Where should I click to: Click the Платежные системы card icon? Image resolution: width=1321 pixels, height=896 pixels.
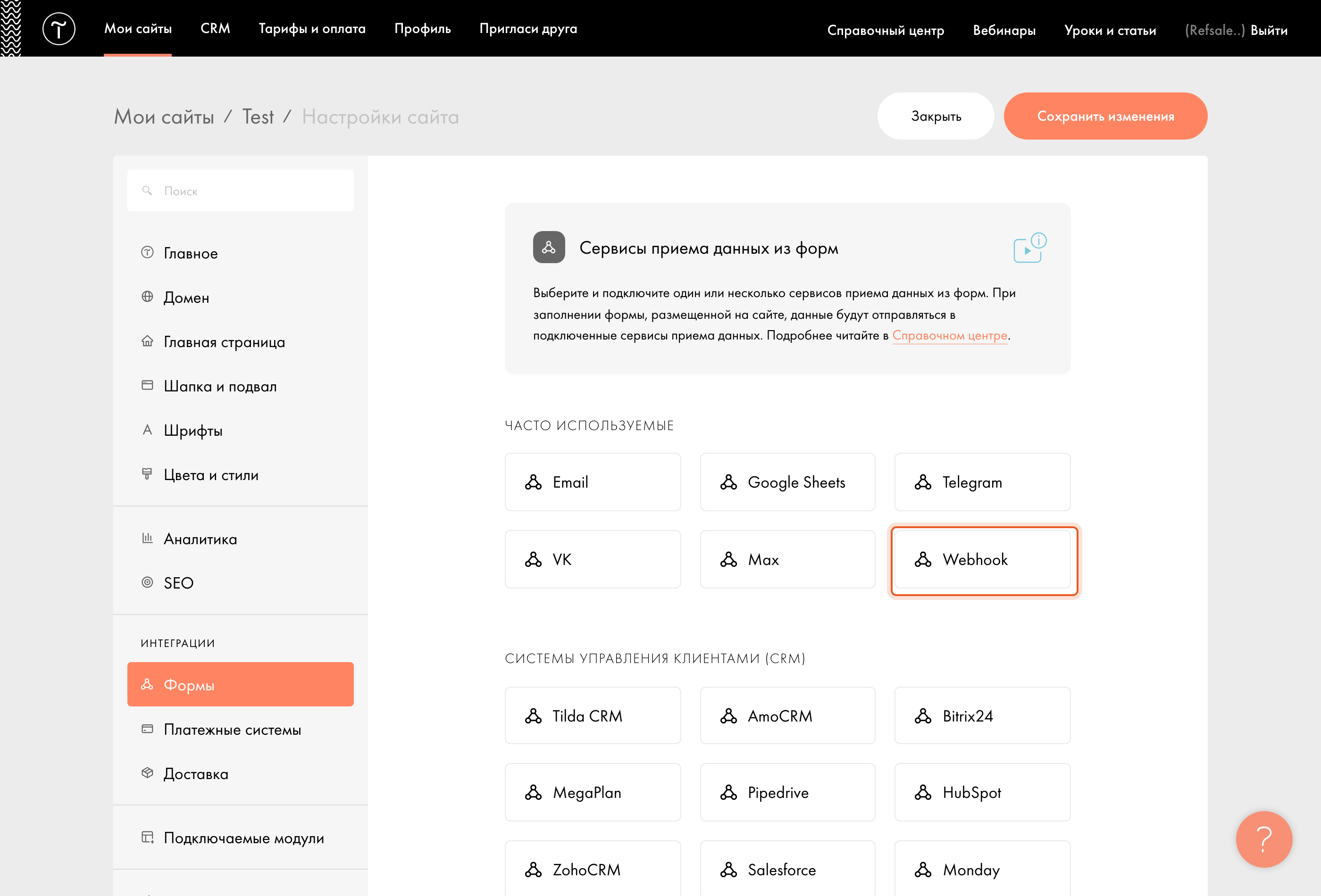(x=147, y=729)
